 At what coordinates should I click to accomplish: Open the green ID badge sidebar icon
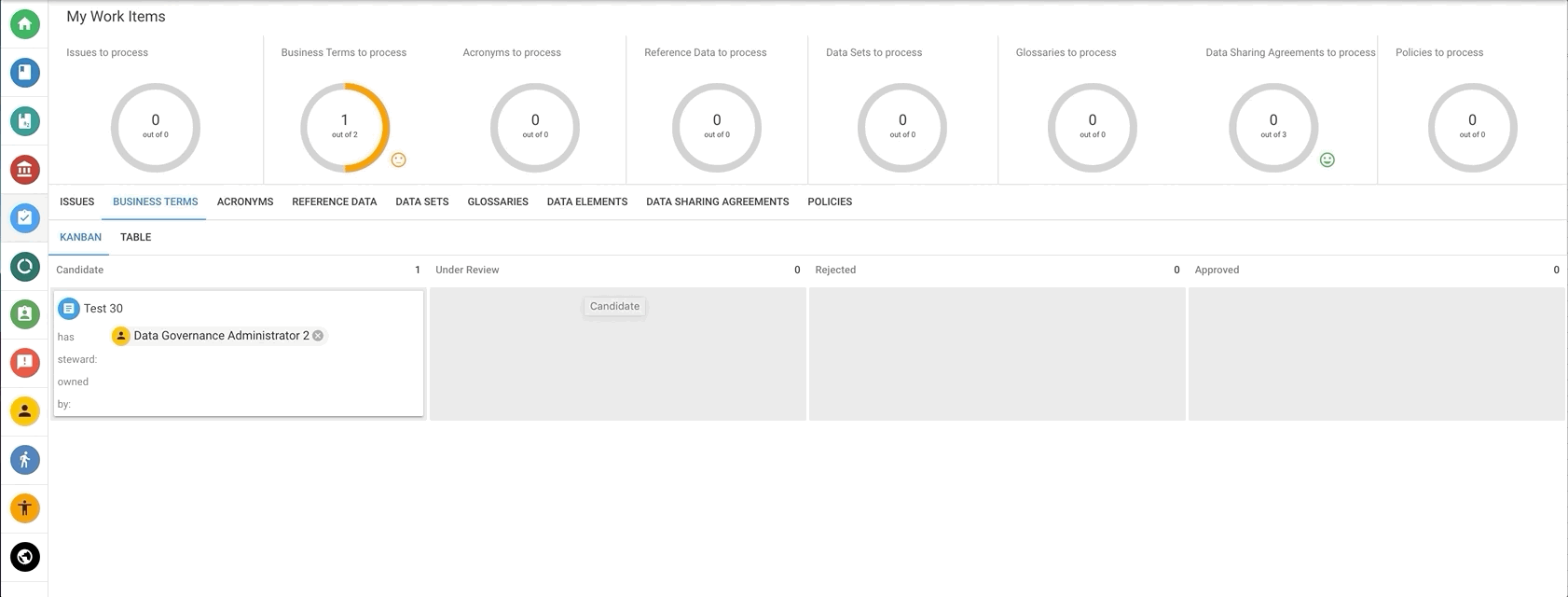25,314
